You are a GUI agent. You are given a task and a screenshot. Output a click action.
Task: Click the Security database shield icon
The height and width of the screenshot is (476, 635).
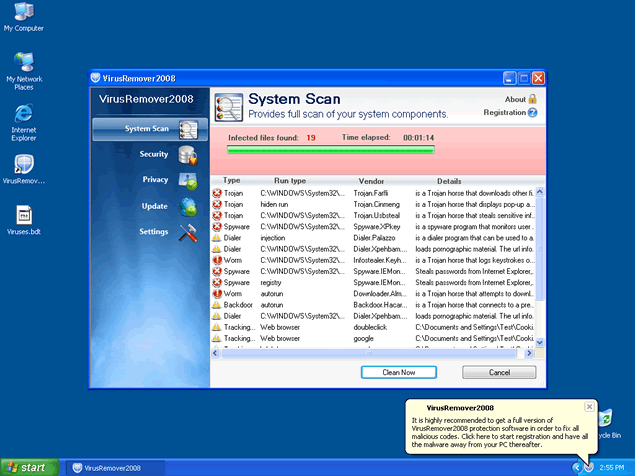pos(187,155)
